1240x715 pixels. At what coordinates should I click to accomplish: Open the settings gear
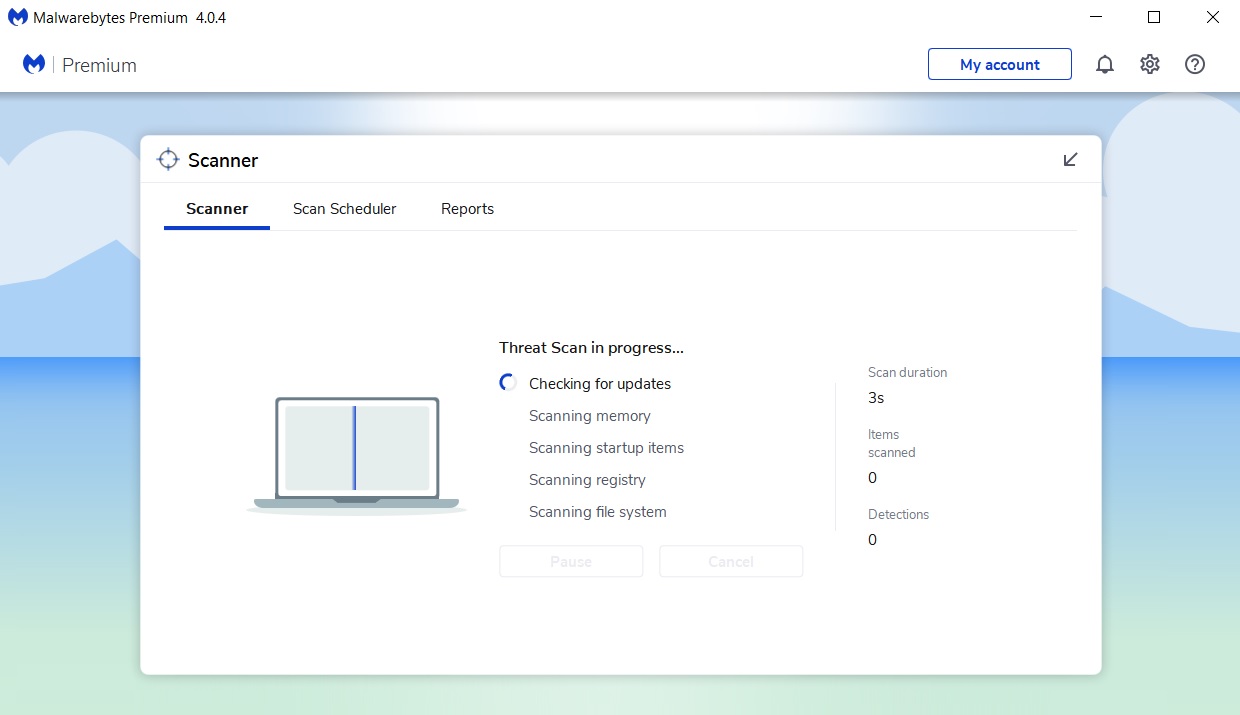click(1150, 65)
